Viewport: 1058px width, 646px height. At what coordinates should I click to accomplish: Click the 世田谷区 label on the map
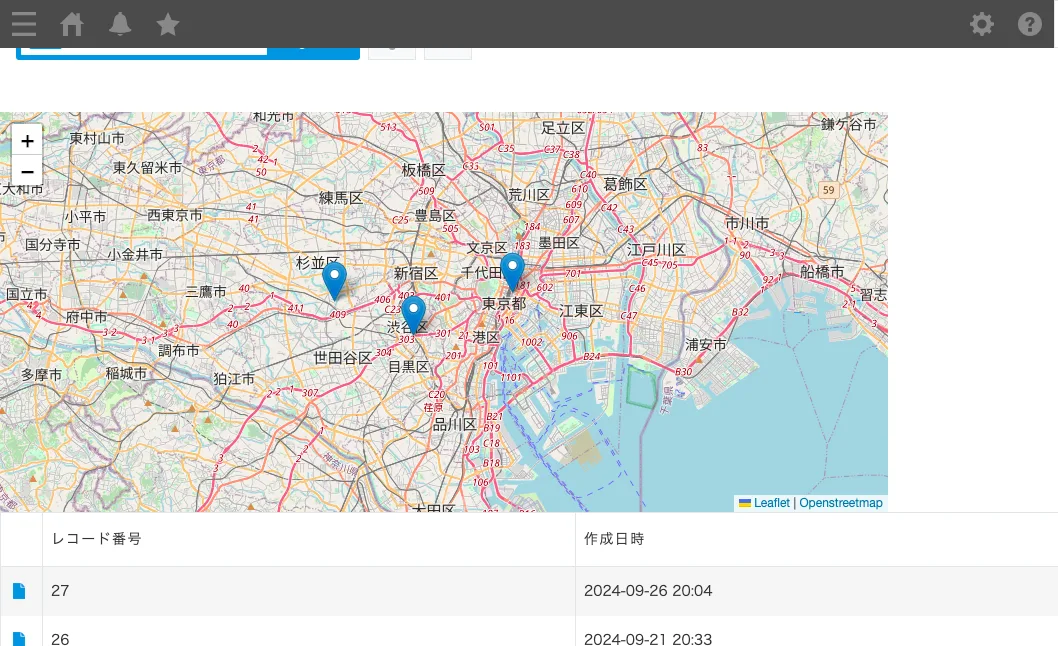pyautogui.click(x=342, y=358)
